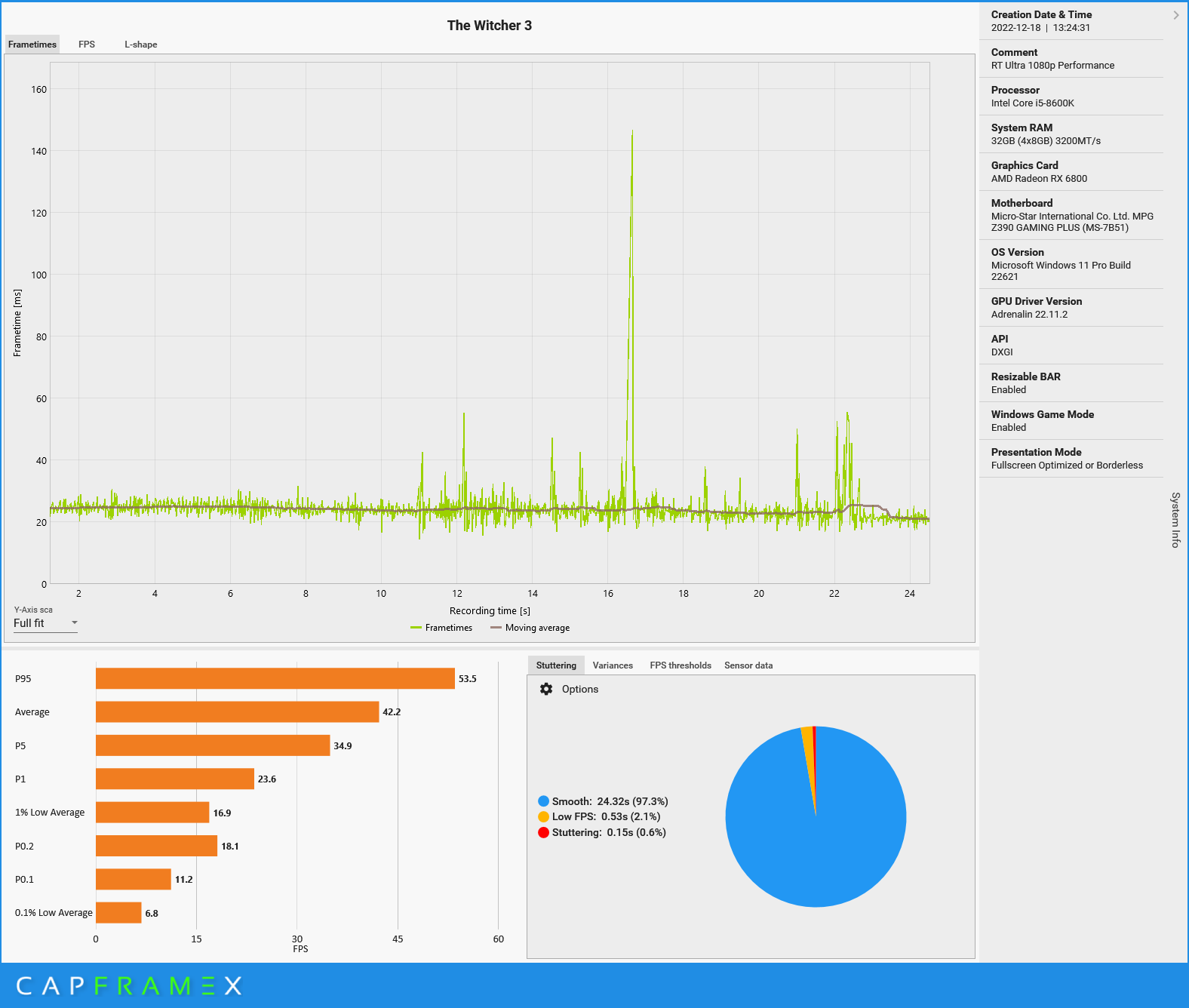Click the CapFrameX logo
This screenshot has width=1189, height=1008.
[129, 985]
